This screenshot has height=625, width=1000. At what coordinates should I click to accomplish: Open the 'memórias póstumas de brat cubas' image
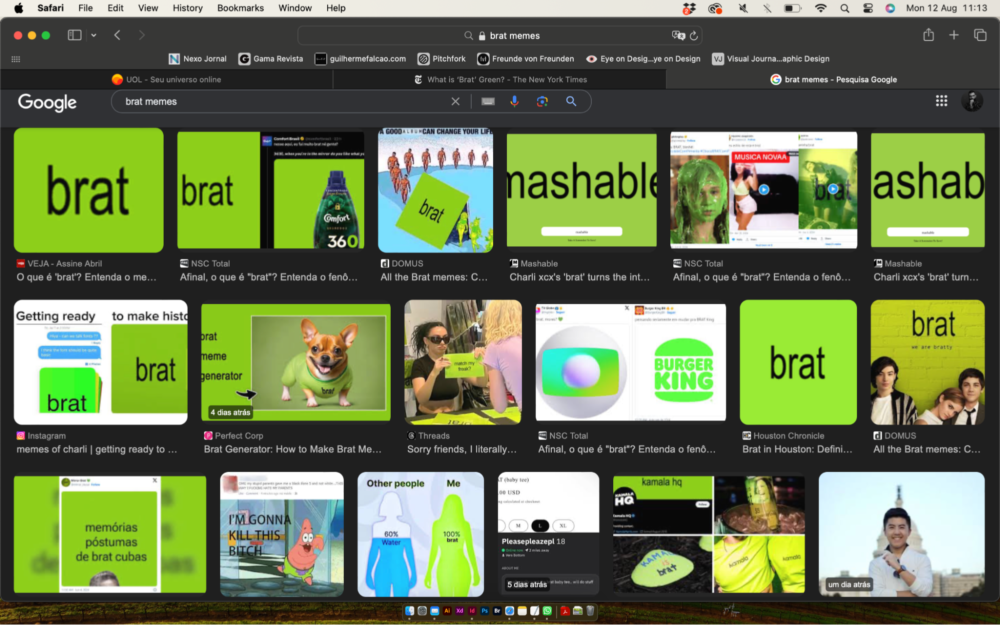[x=110, y=534]
